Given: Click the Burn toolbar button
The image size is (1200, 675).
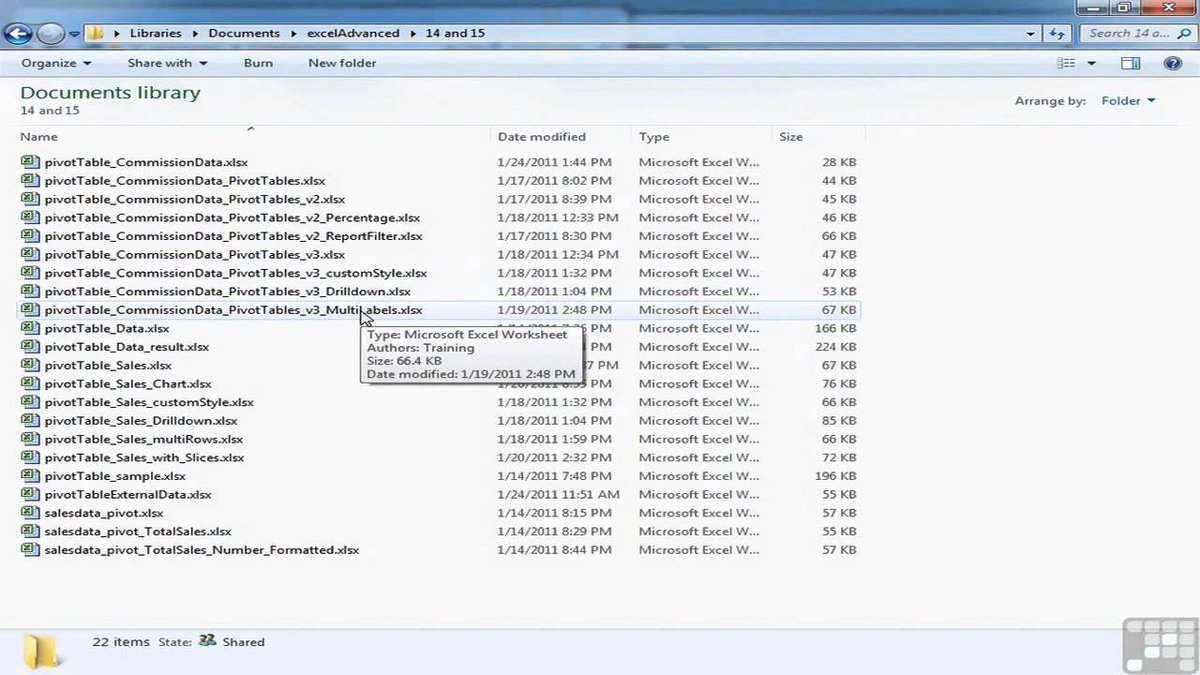Looking at the screenshot, I should [258, 63].
